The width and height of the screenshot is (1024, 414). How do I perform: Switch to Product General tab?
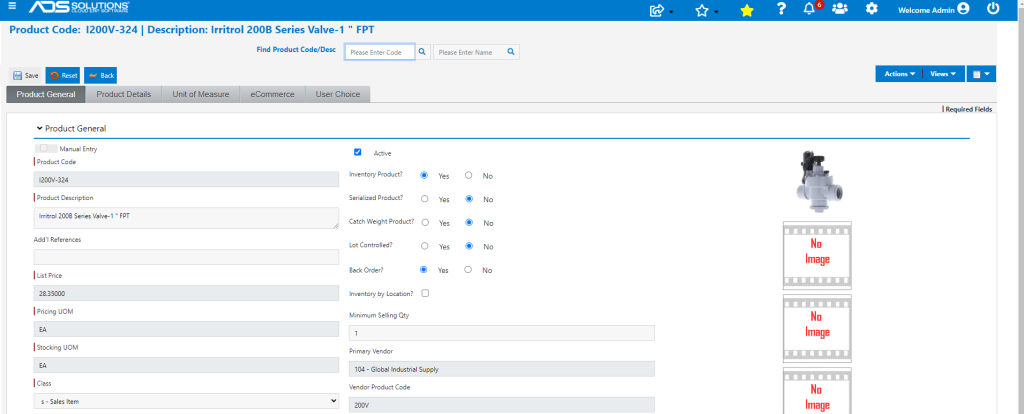point(46,95)
